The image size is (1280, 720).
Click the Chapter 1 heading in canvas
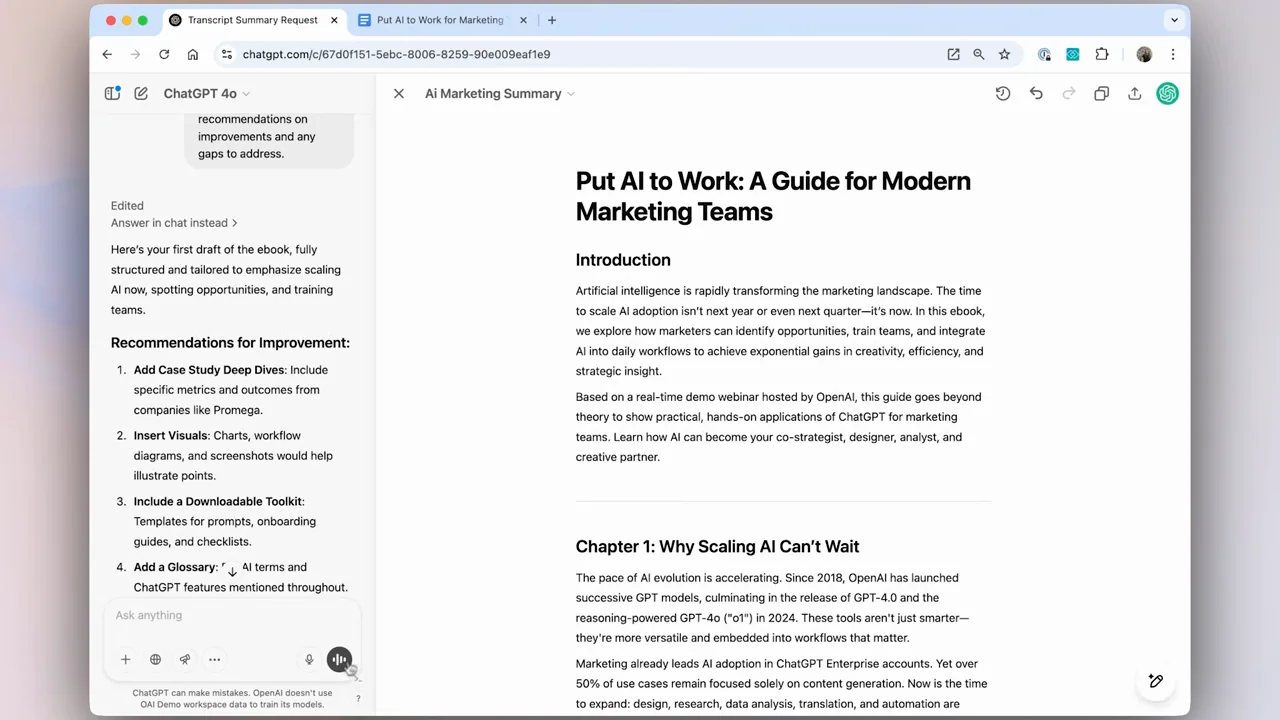point(717,546)
